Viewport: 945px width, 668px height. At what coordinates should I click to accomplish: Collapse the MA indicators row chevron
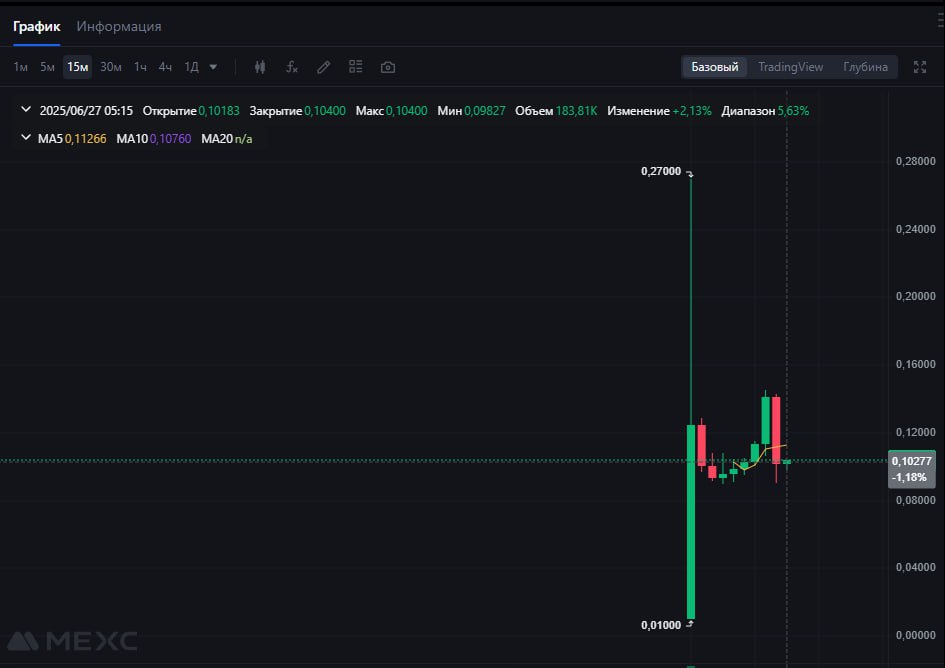[x=26, y=137]
